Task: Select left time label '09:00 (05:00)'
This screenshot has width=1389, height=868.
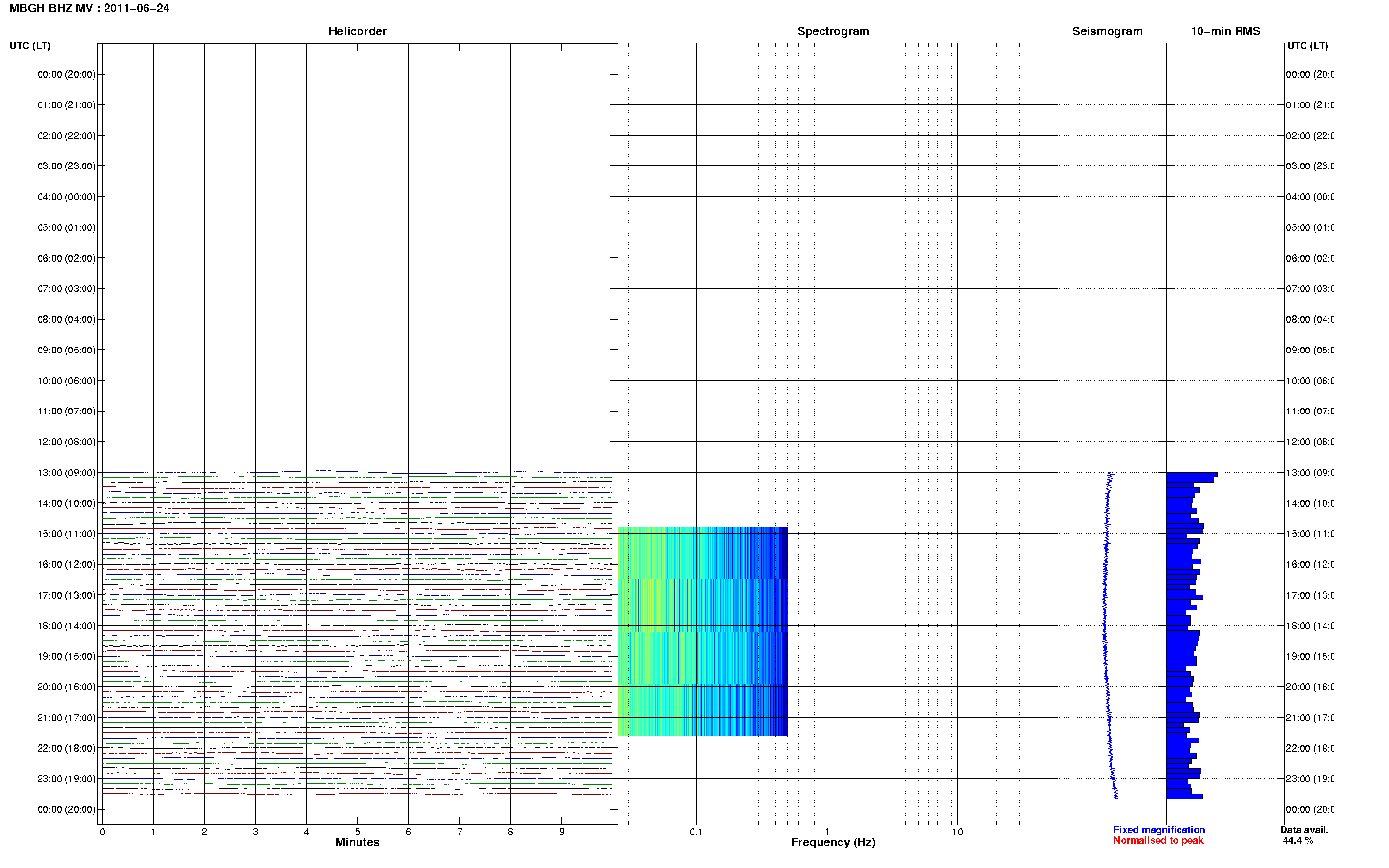Action: [66, 350]
